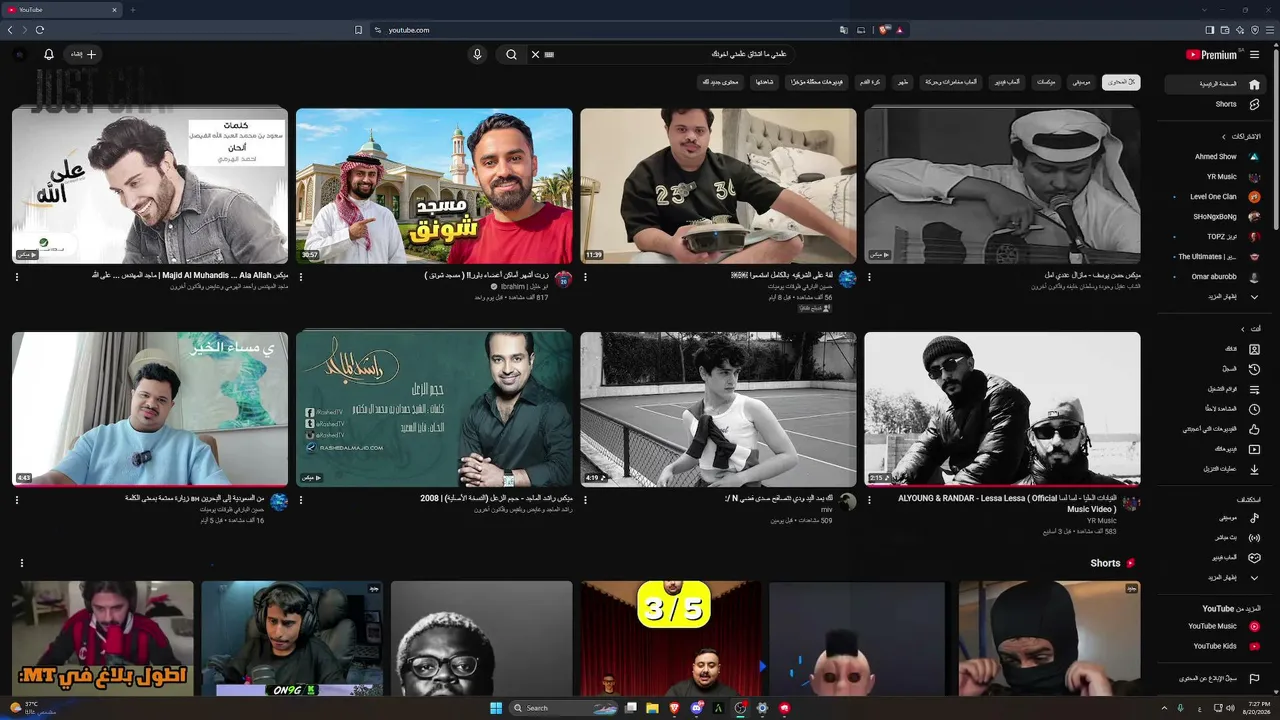Open the Lessa Lessa music video thumbnail
1280x720 pixels.
tap(1002, 409)
